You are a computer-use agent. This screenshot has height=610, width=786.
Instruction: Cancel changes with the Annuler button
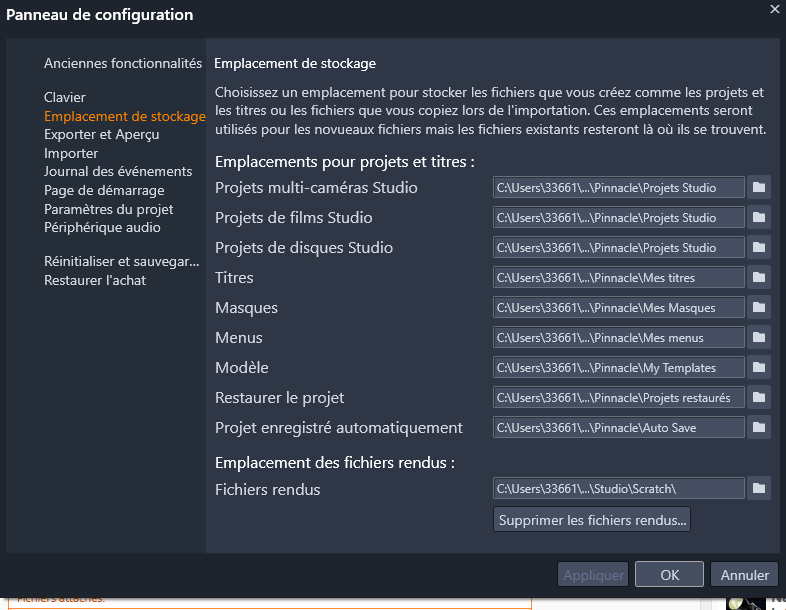coord(744,574)
